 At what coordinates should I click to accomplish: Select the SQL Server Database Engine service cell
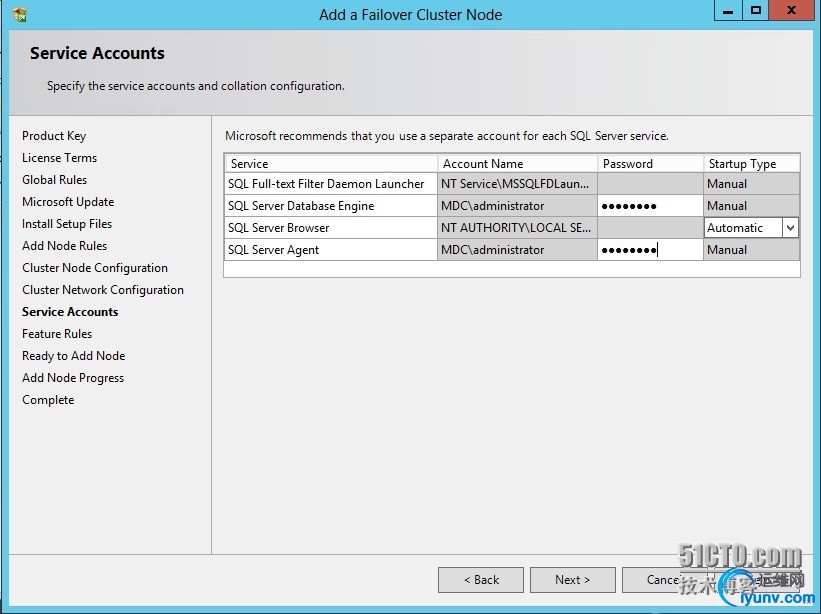pyautogui.click(x=331, y=206)
